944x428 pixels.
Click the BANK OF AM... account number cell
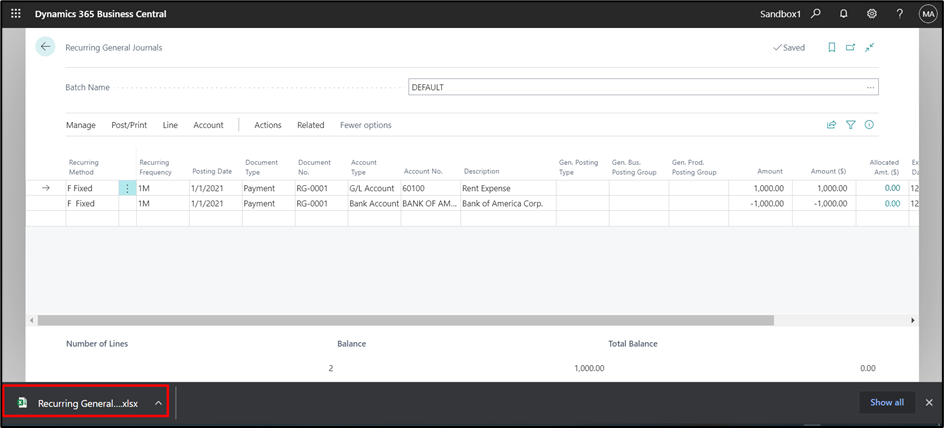point(430,203)
